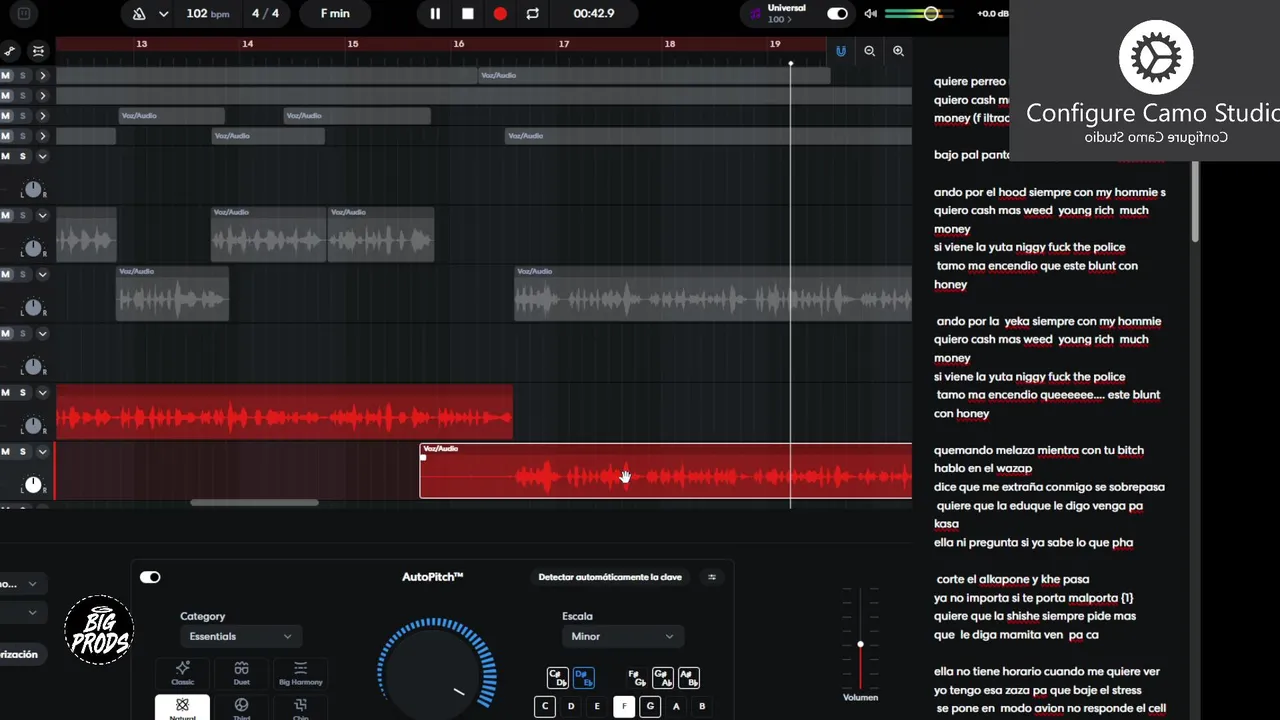Image resolution: width=1280 pixels, height=720 pixels.
Task: Toggle the magnet snap icon
Action: (841, 51)
